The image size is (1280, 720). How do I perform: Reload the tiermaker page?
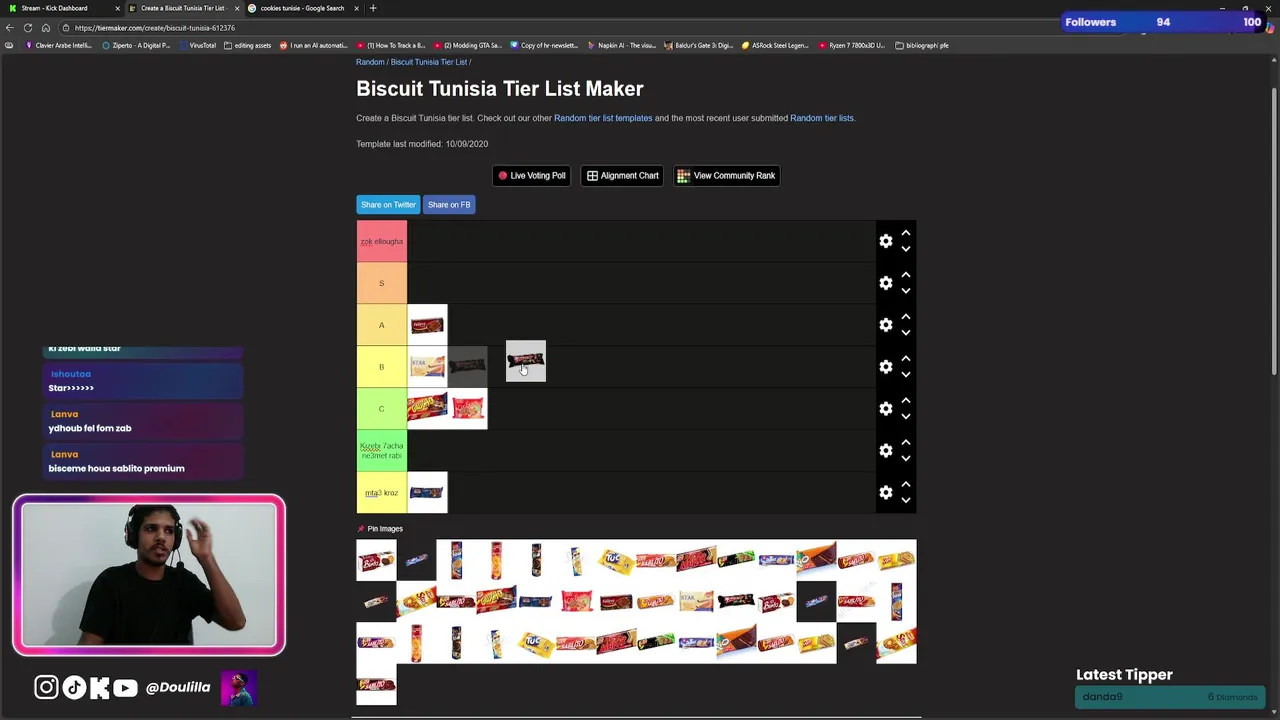pos(28,28)
